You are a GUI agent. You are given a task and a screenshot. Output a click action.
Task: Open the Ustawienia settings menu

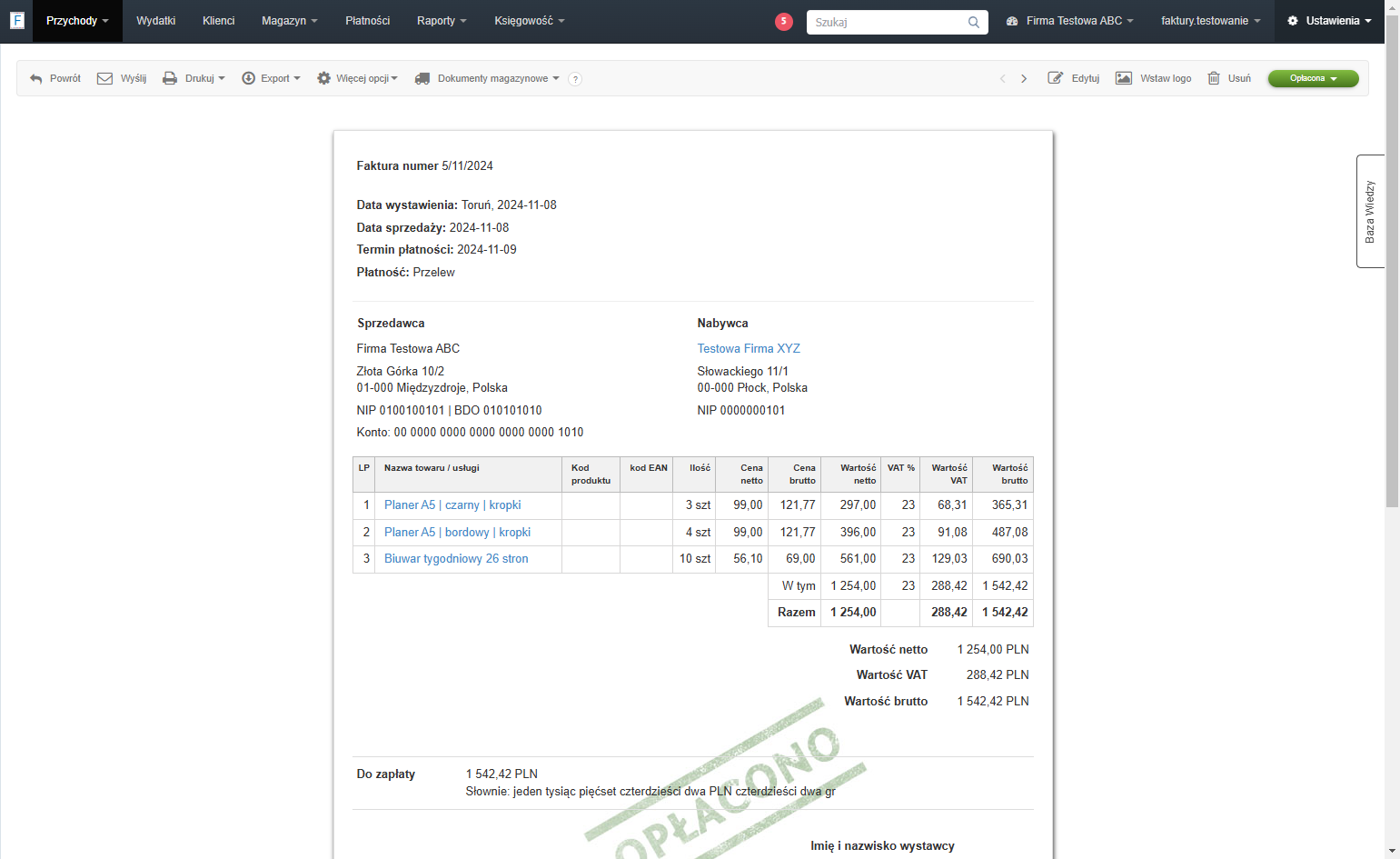click(1329, 21)
